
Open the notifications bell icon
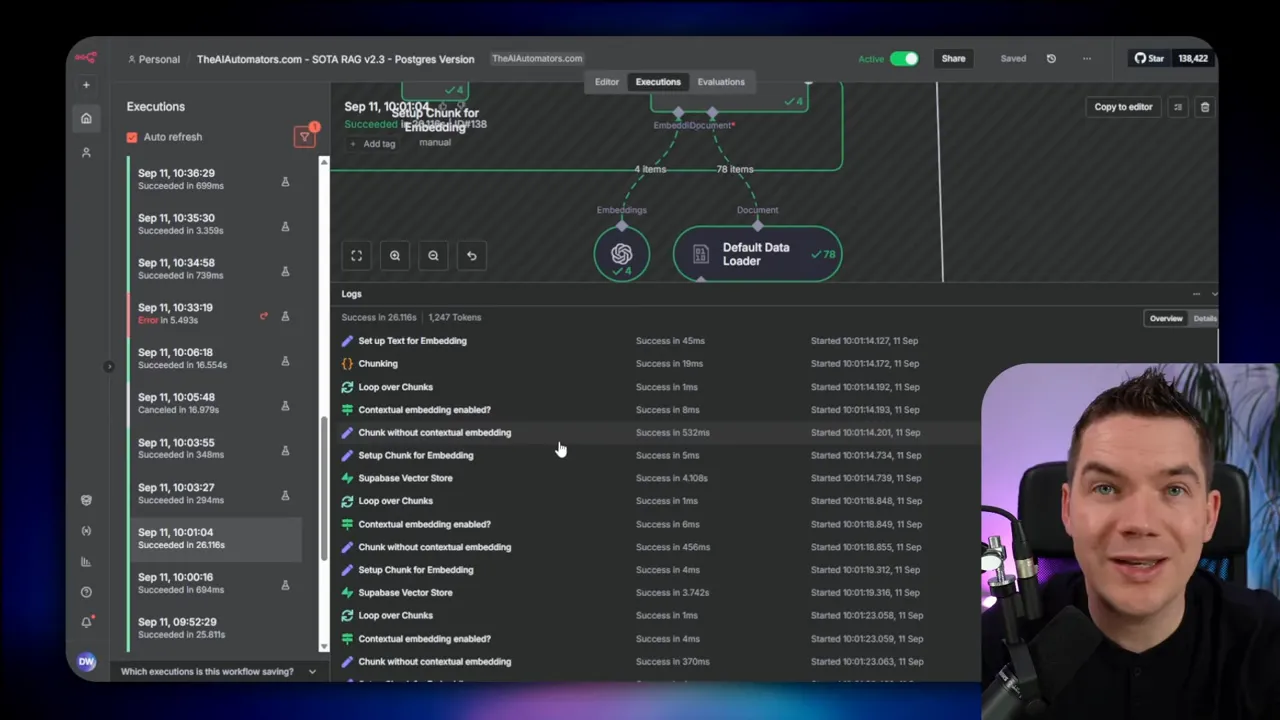[86, 622]
